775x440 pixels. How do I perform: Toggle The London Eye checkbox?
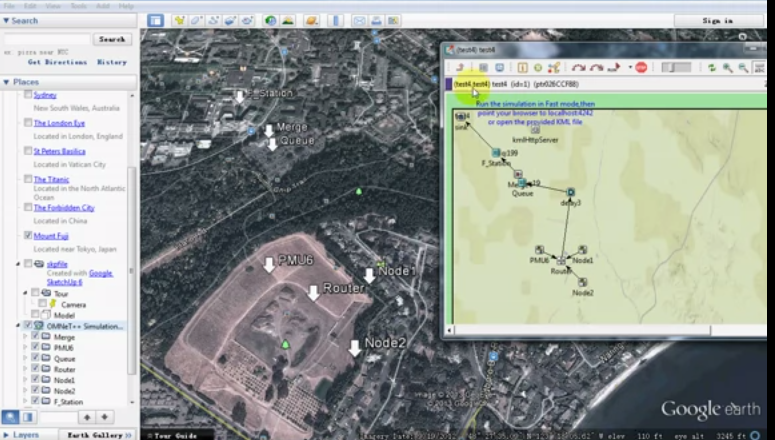[x=28, y=123]
